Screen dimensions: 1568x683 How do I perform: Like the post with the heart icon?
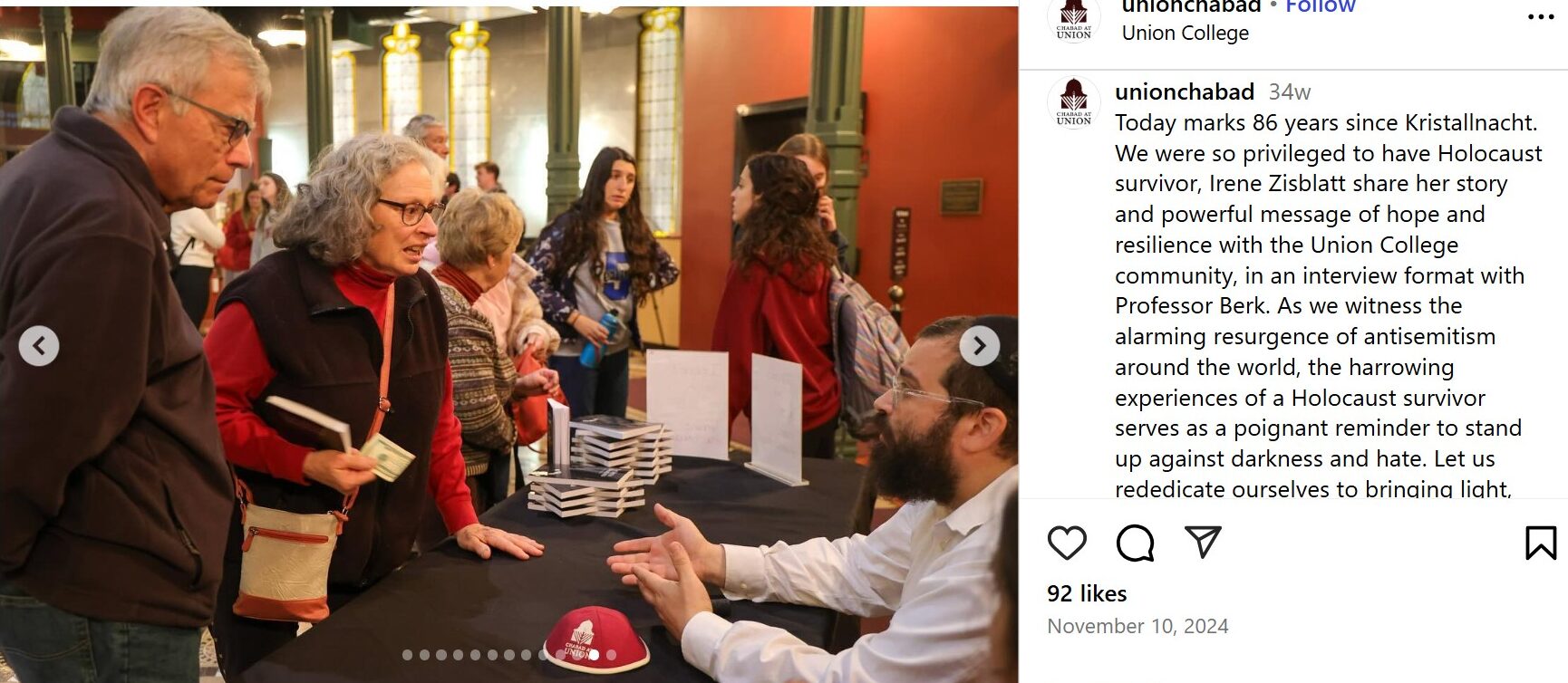1067,543
